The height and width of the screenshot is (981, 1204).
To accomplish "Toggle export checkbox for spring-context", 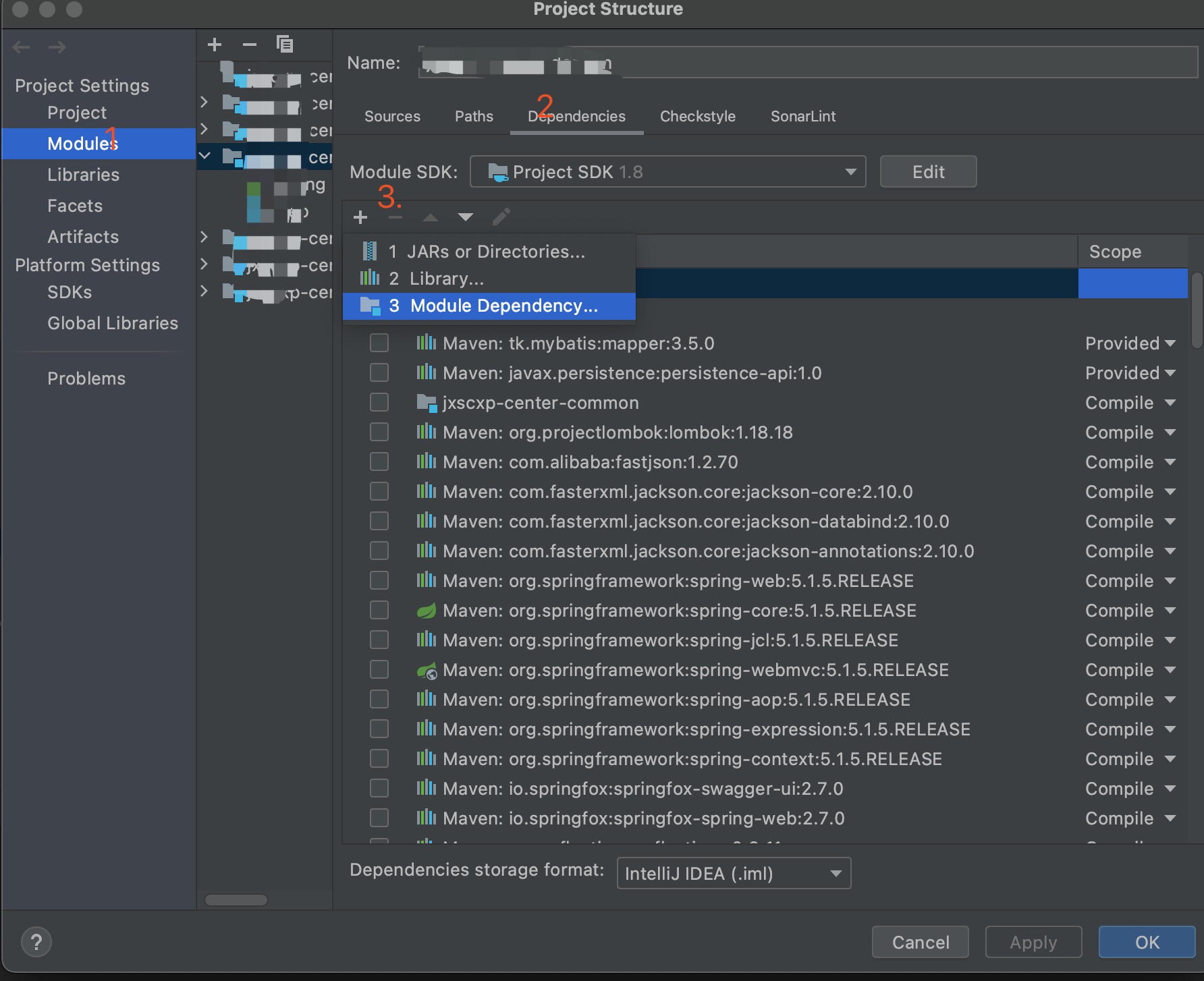I will (379, 758).
